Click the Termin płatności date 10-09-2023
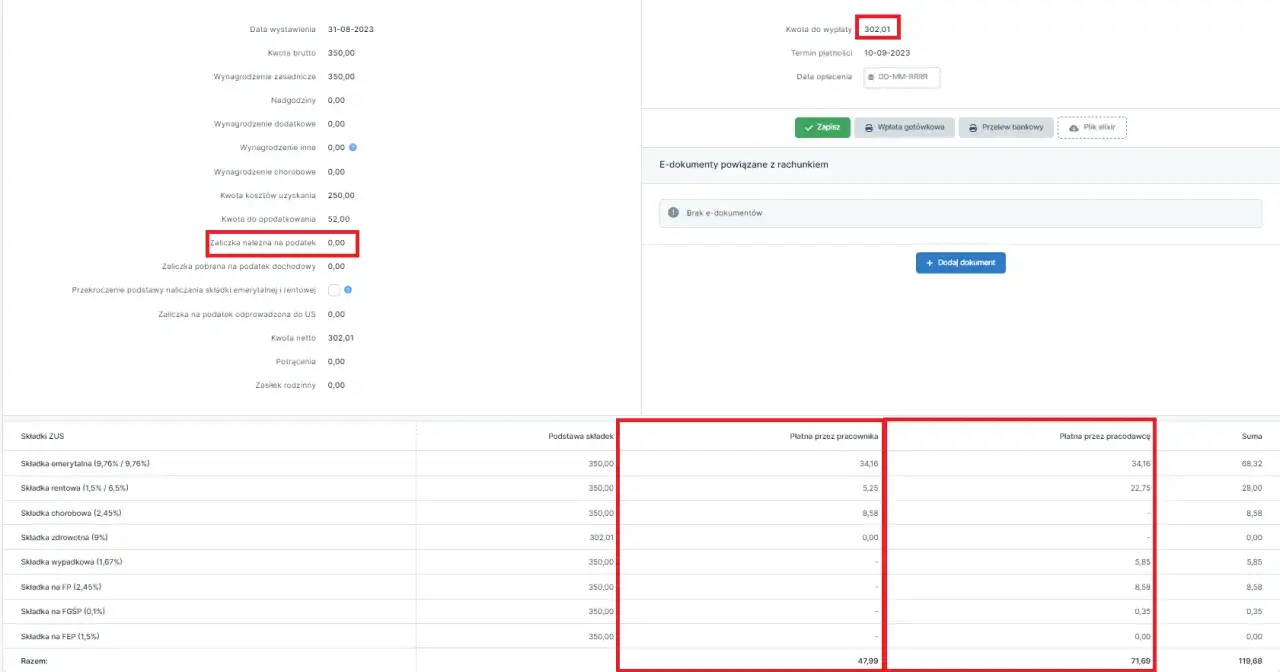Viewport: 1280px width, 672px height. pos(887,53)
